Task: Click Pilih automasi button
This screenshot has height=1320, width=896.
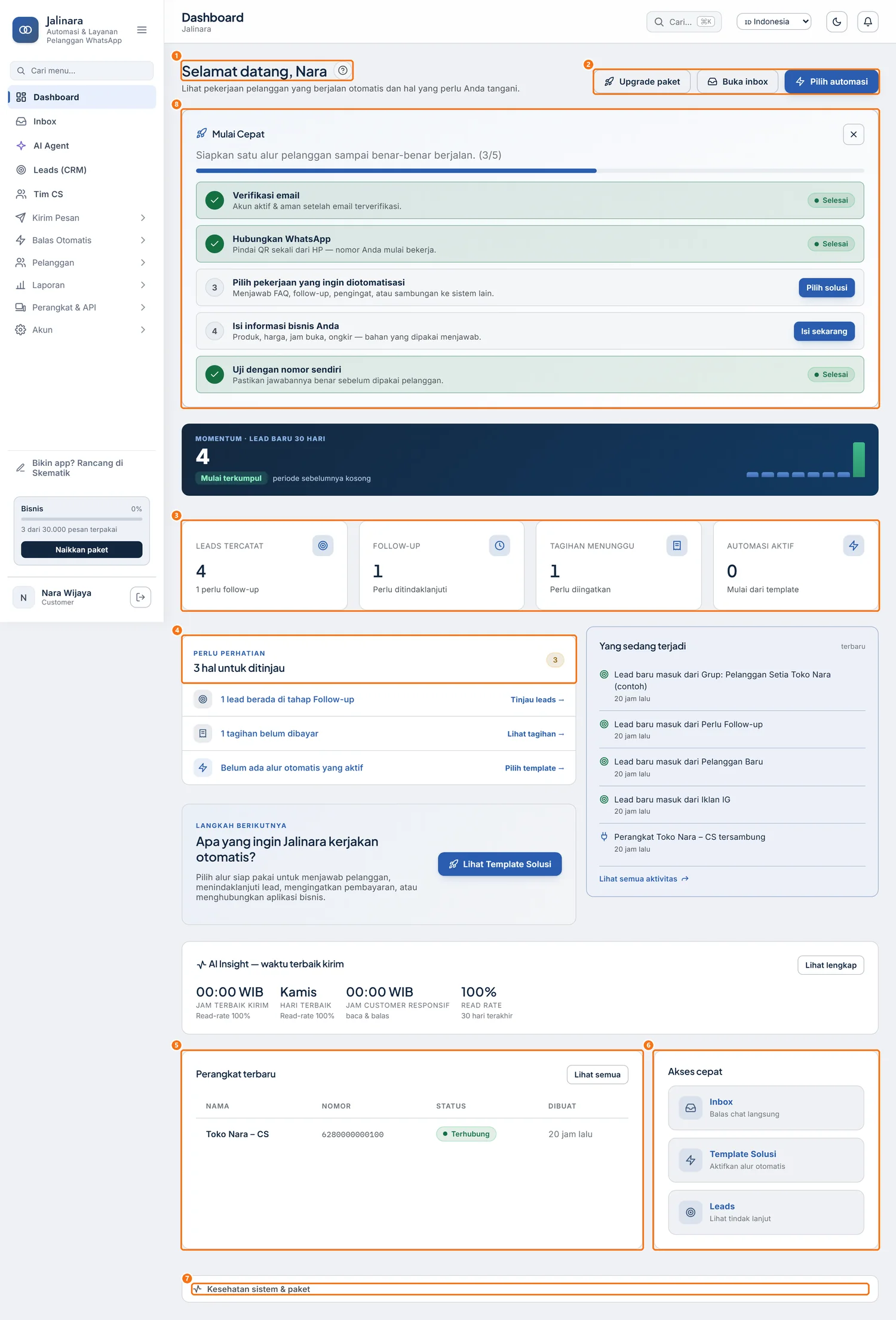Action: pos(831,81)
